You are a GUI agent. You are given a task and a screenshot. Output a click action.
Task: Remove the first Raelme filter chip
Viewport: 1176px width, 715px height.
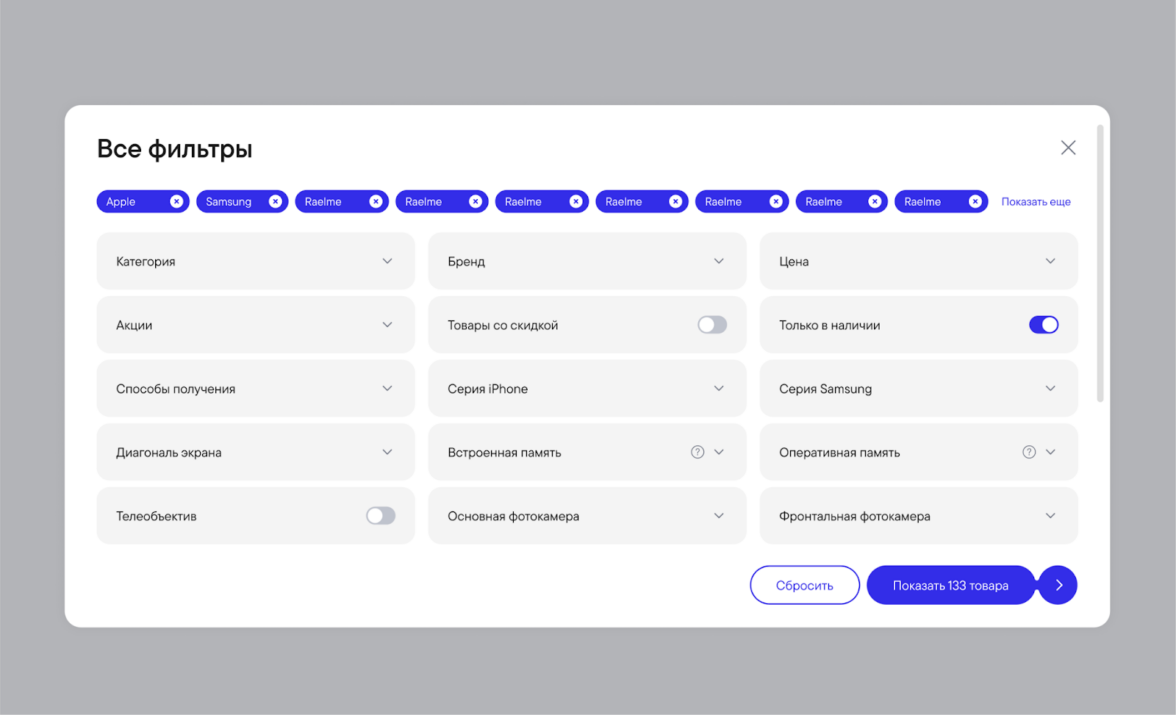[x=376, y=202]
